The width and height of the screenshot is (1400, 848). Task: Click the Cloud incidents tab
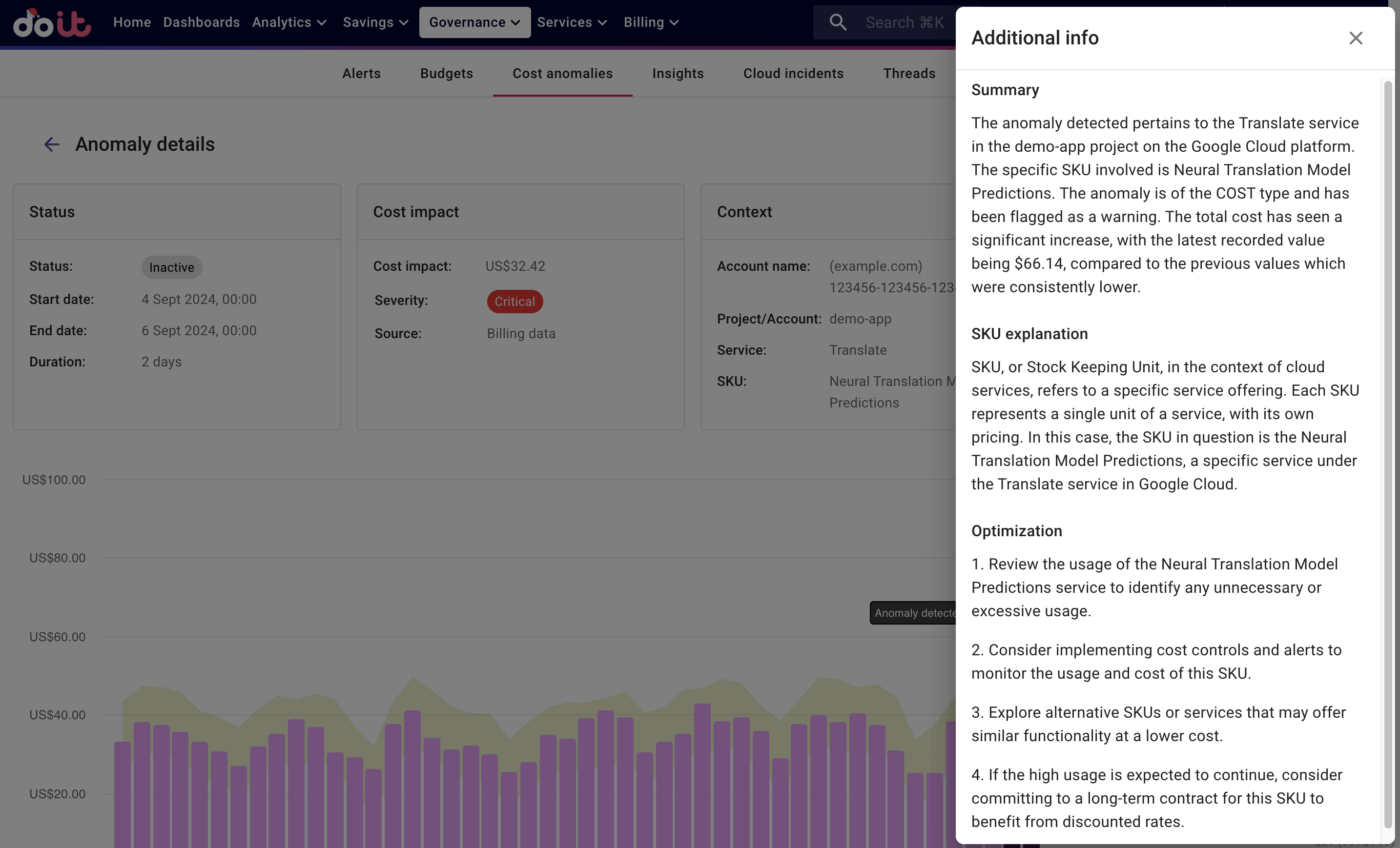[793, 74]
